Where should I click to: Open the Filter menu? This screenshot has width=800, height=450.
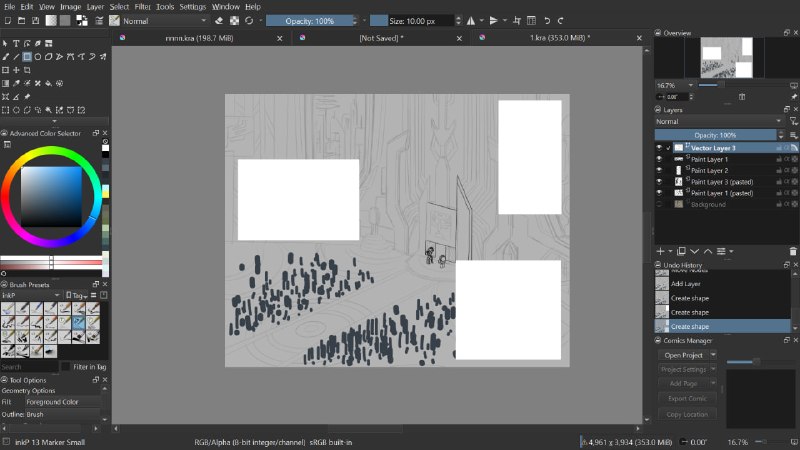point(142,7)
